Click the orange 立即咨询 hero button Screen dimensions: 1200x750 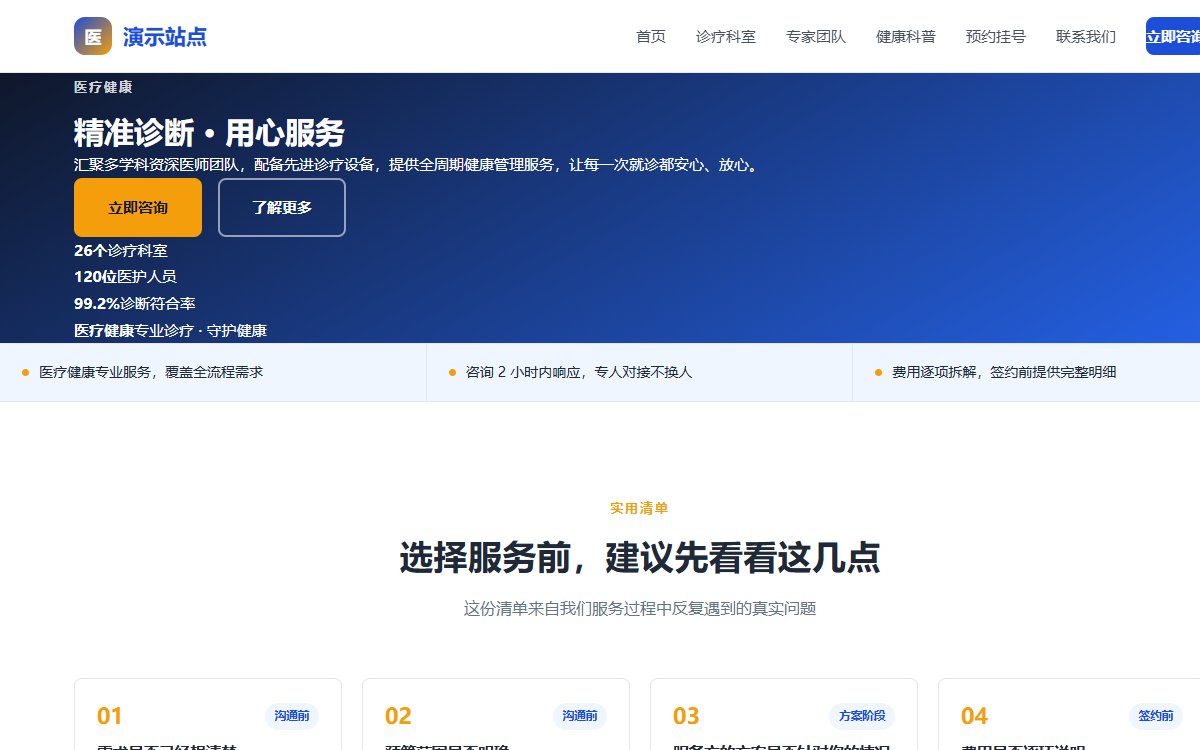pyautogui.click(x=138, y=208)
